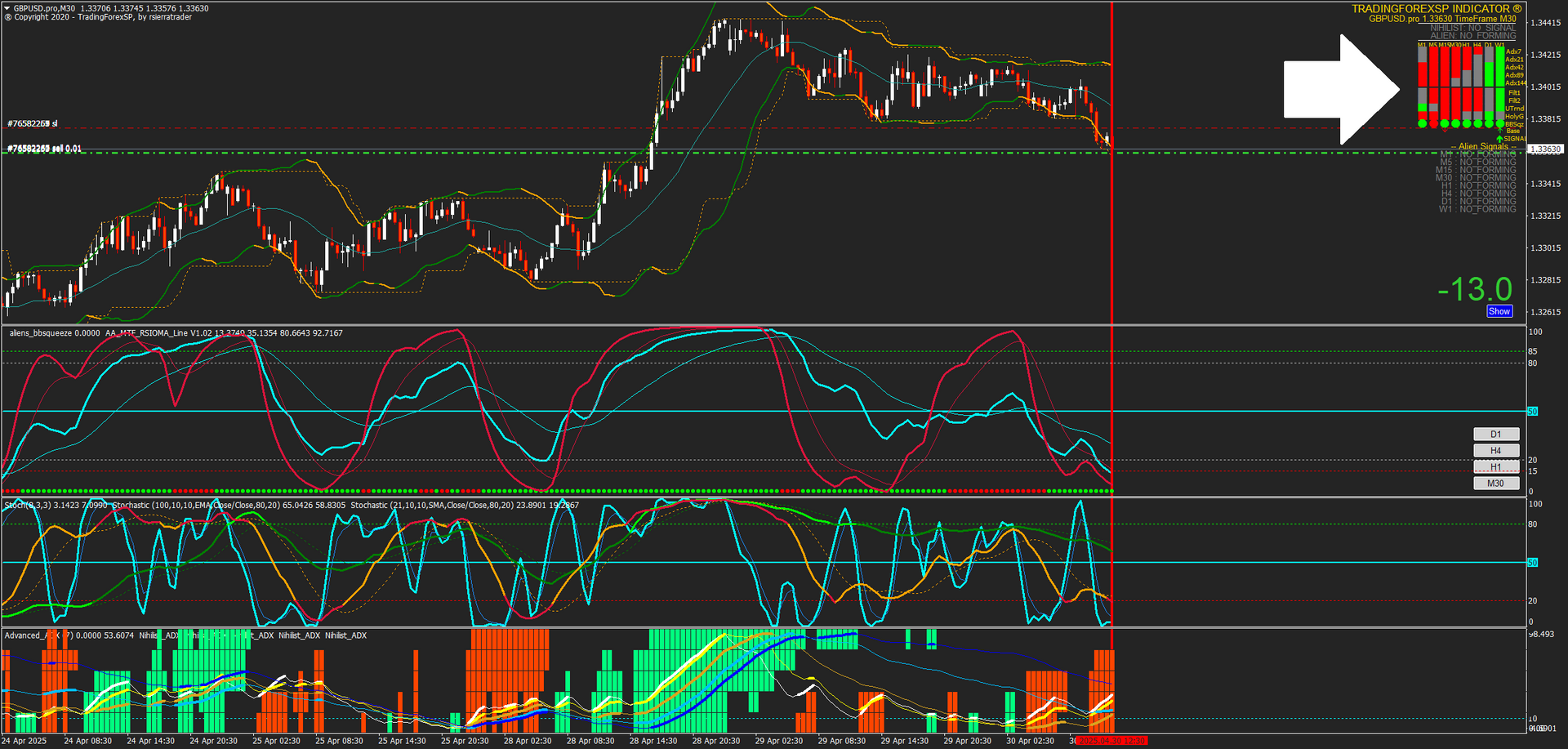
Task: Click the -- Alien Signals -- header text
Action: 1484,146
